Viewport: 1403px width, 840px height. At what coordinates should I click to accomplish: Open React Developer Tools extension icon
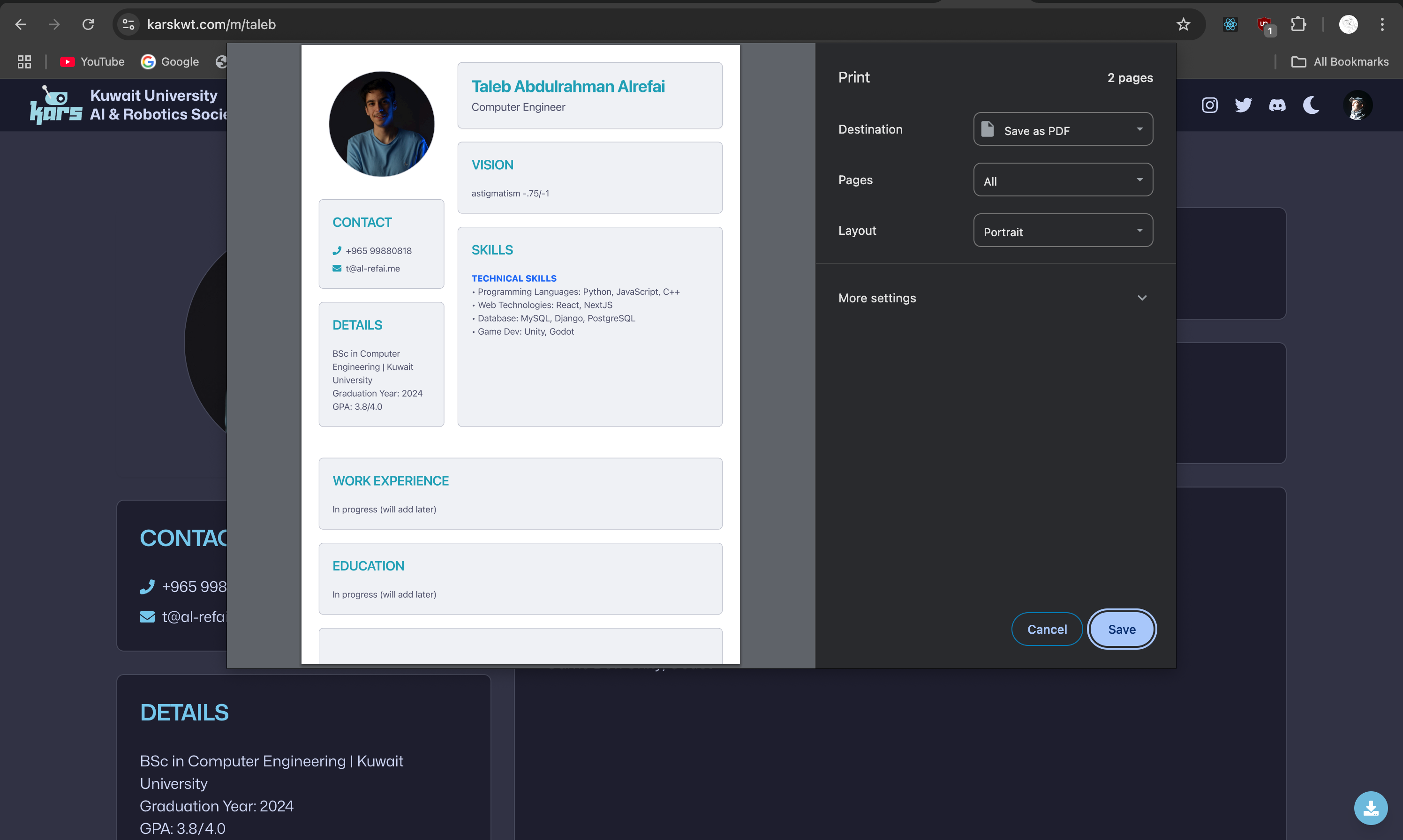click(x=1230, y=24)
